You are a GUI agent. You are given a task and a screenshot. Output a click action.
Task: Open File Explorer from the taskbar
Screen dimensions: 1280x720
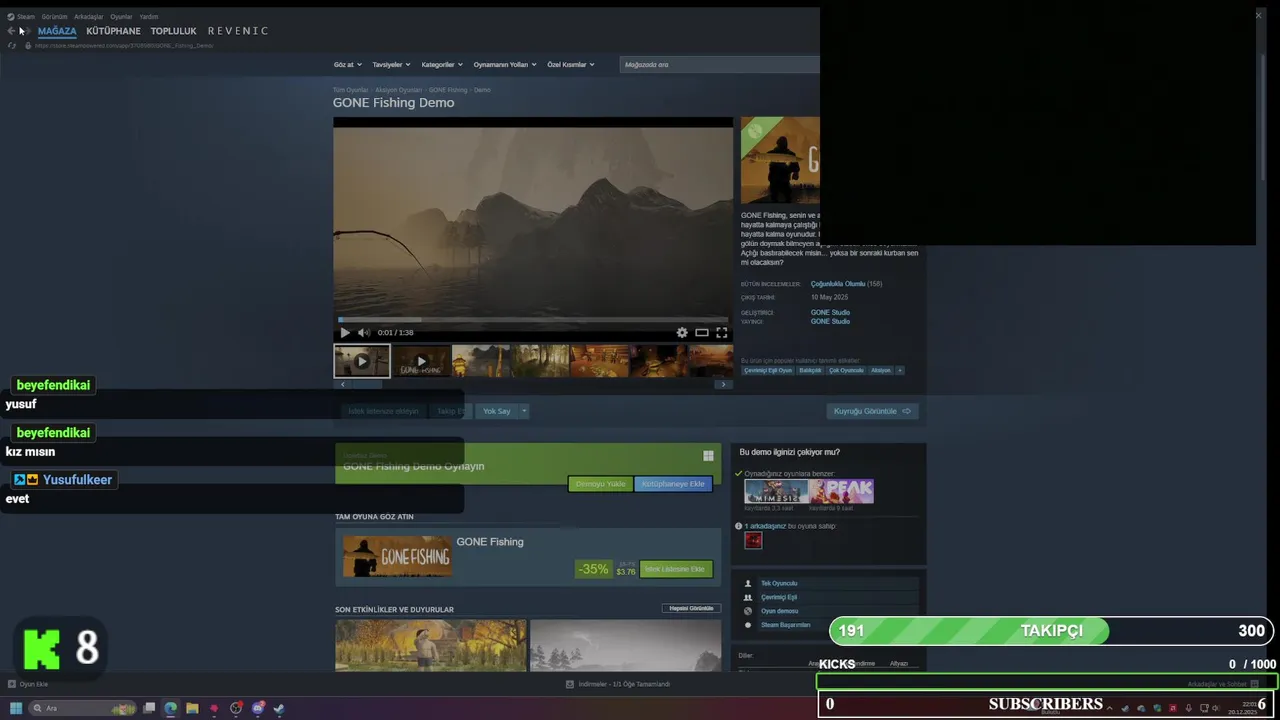pyautogui.click(x=192, y=708)
